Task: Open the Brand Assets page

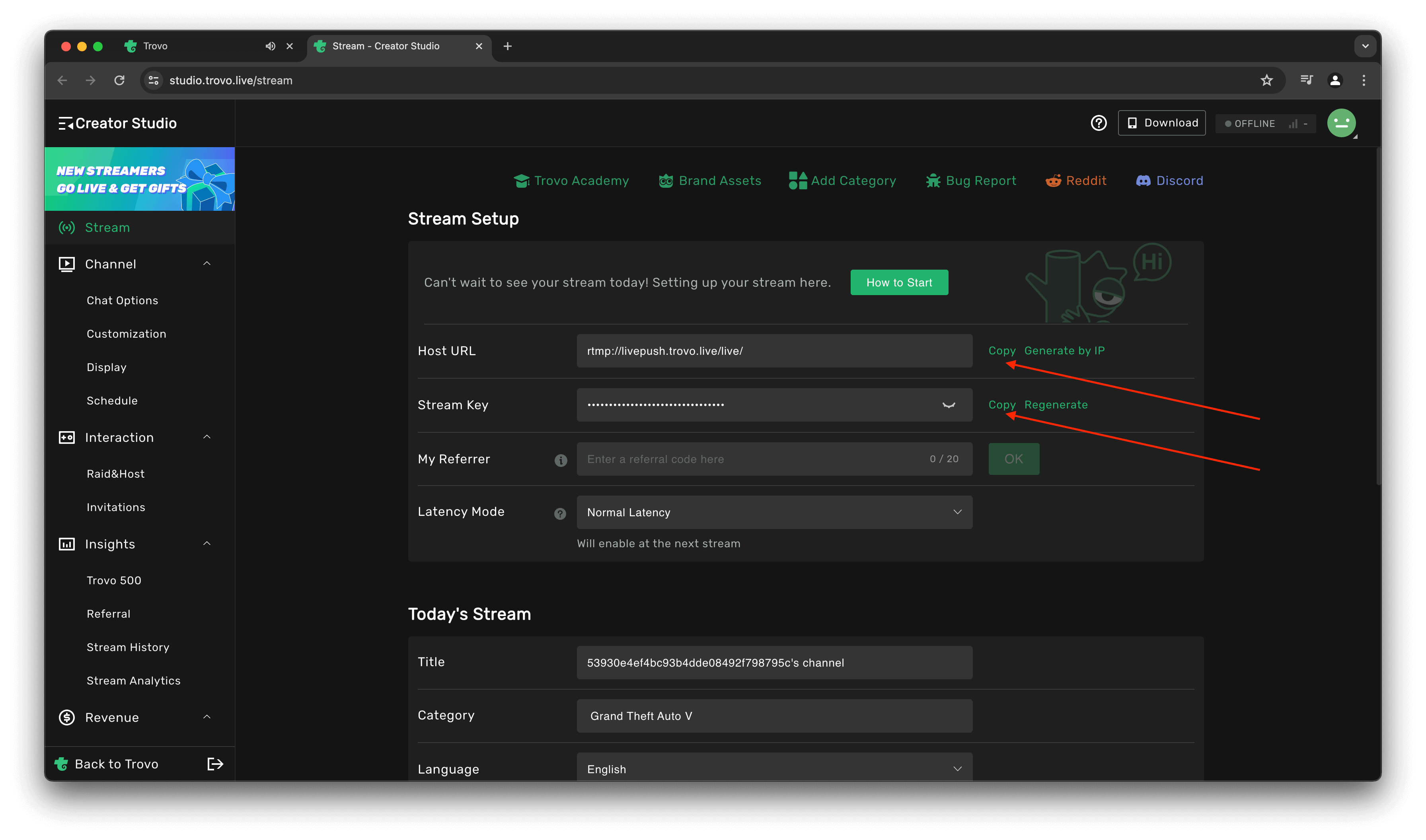Action: 709,180
